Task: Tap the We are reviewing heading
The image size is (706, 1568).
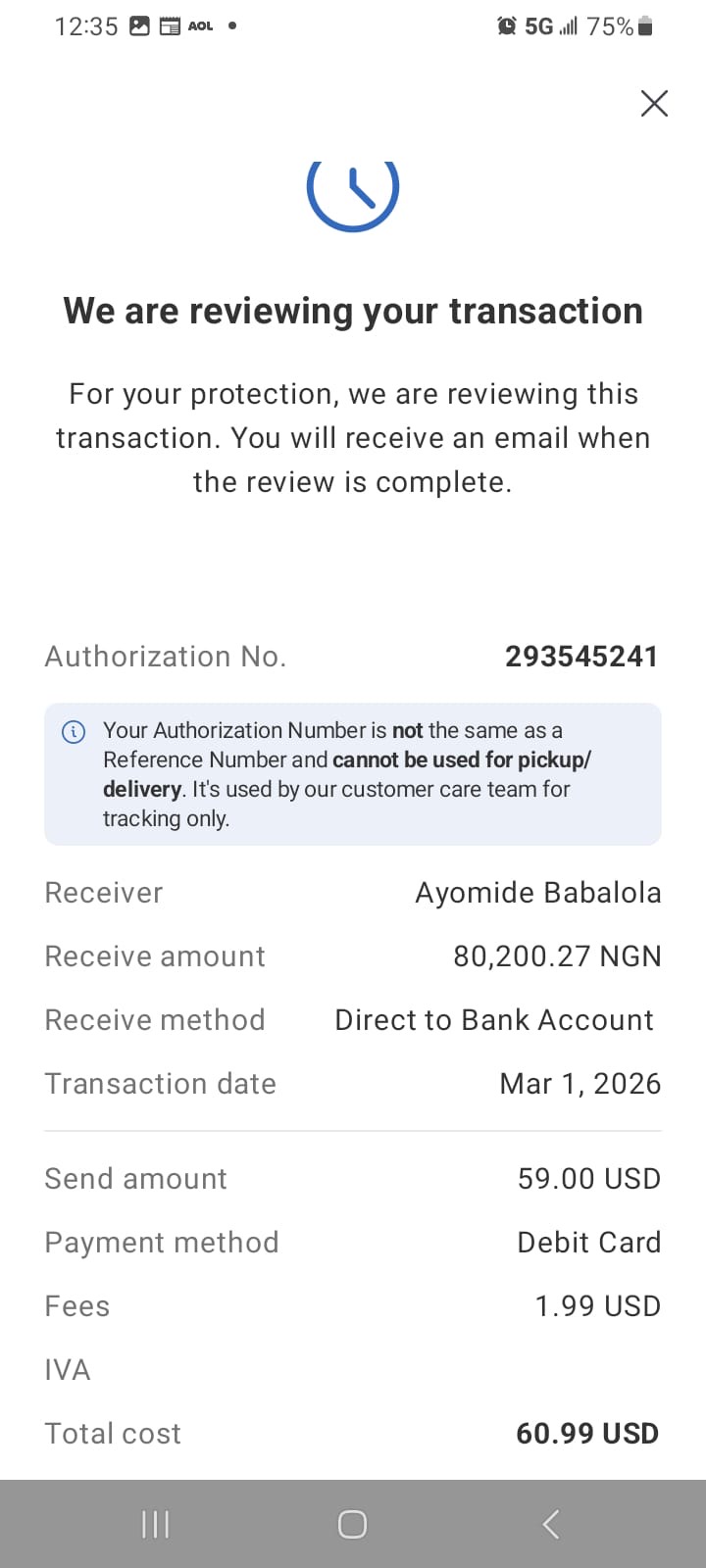Action: tap(353, 311)
